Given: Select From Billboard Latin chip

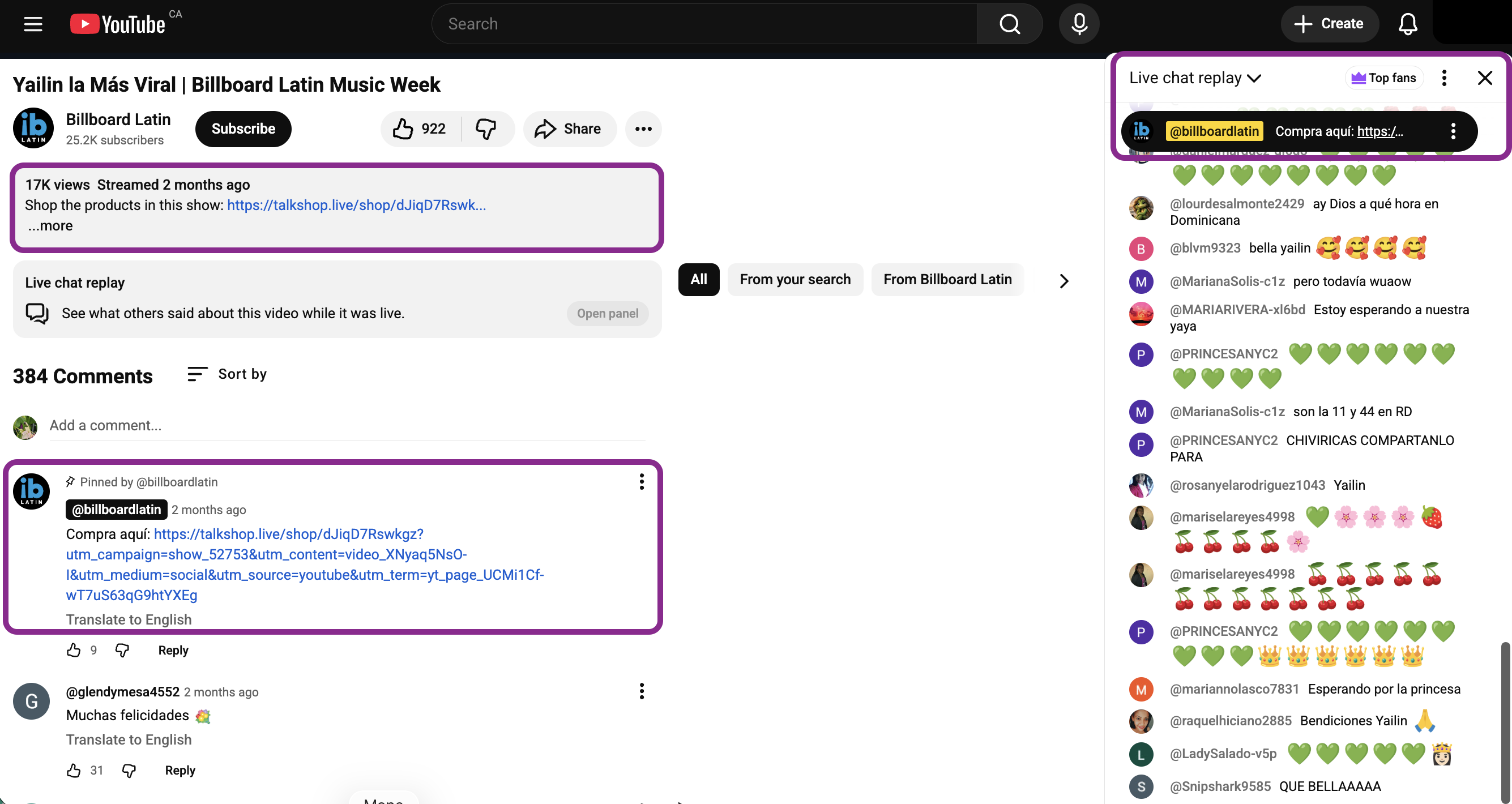Looking at the screenshot, I should click(x=947, y=279).
